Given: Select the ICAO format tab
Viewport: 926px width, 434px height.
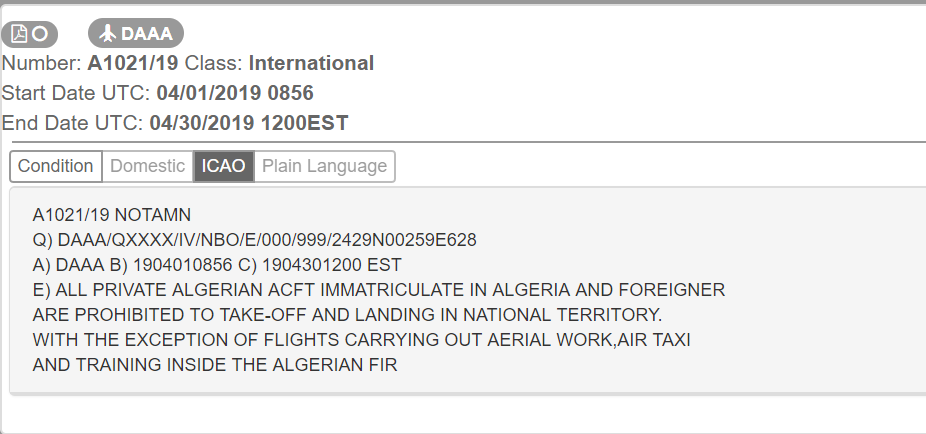Looking at the screenshot, I should tap(223, 166).
